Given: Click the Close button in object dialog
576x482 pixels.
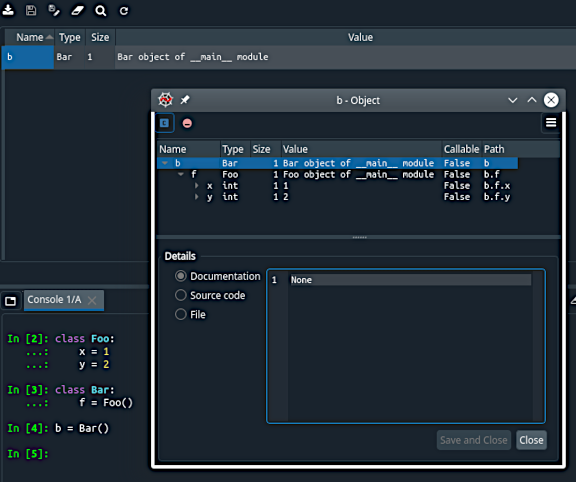Looking at the screenshot, I should tap(531, 440).
